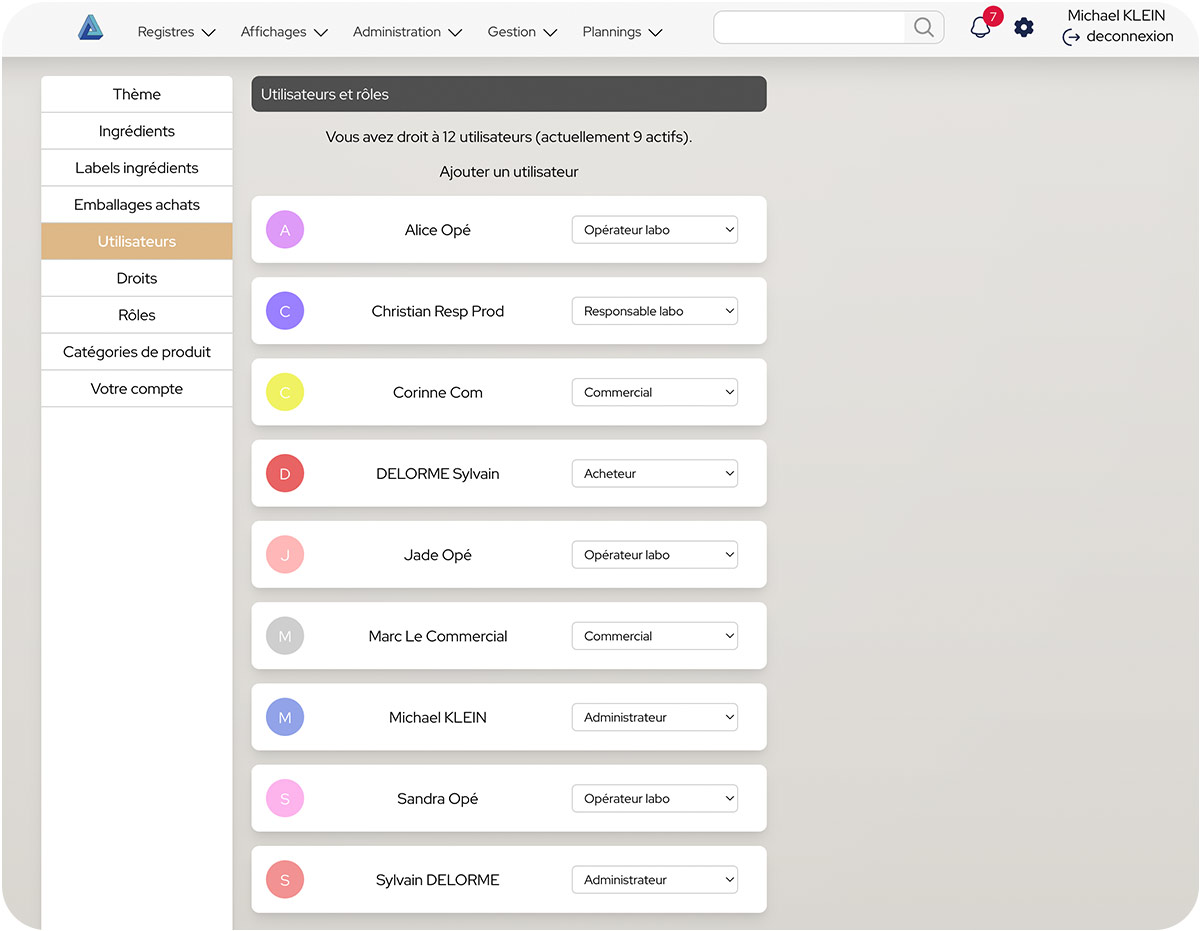This screenshot has width=1200, height=931.
Task: Expand the role selector for Jade Opé
Action: click(654, 555)
